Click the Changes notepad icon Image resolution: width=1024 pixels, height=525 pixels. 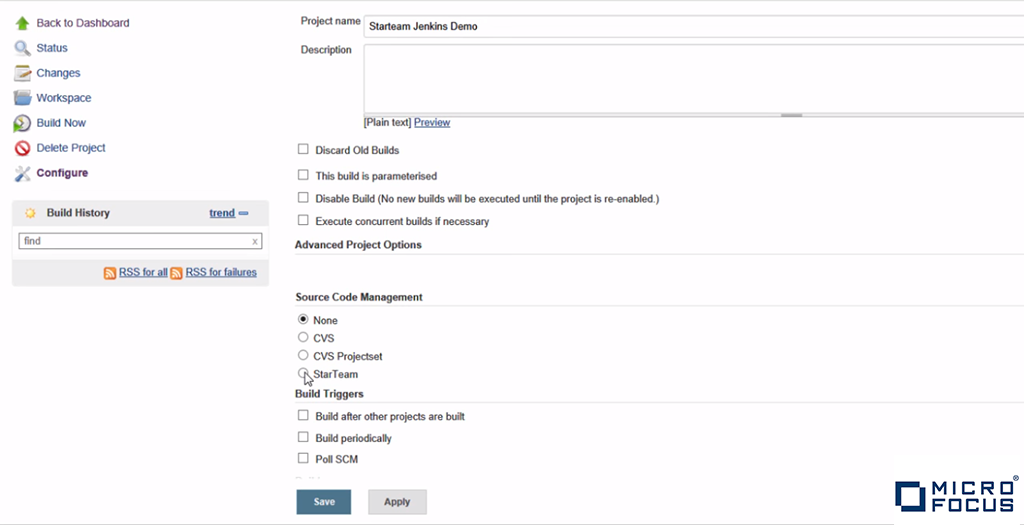tap(22, 73)
